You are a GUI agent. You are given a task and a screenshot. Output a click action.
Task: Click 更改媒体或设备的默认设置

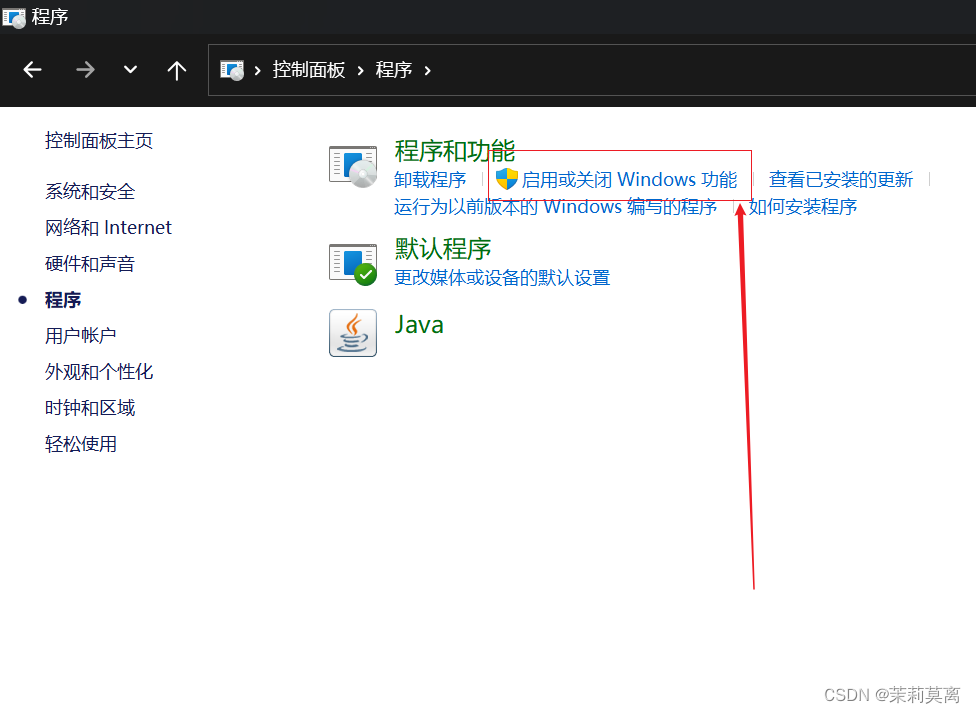(502, 278)
